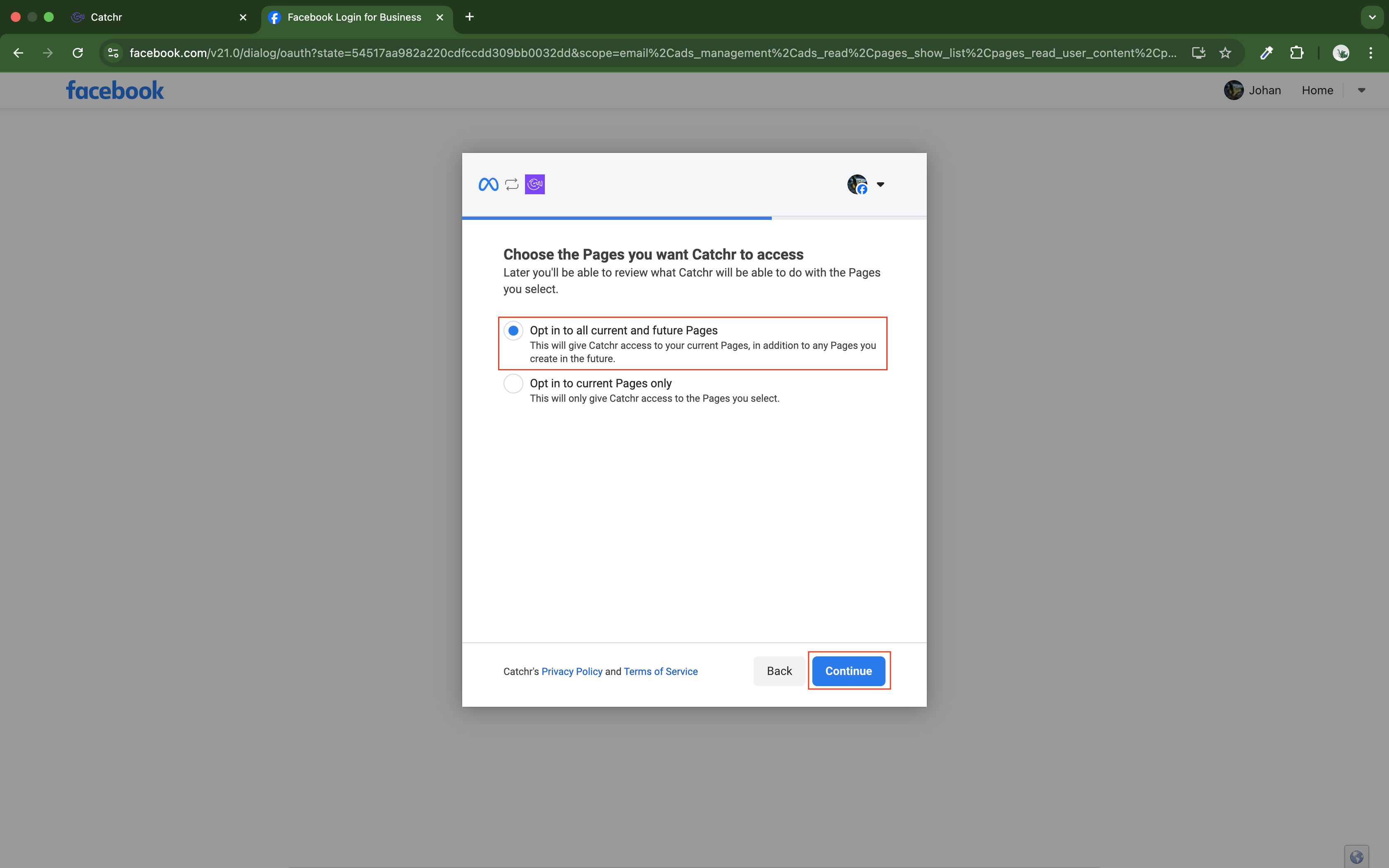The image size is (1389, 868).
Task: Click the address bar URL
Action: (x=653, y=53)
